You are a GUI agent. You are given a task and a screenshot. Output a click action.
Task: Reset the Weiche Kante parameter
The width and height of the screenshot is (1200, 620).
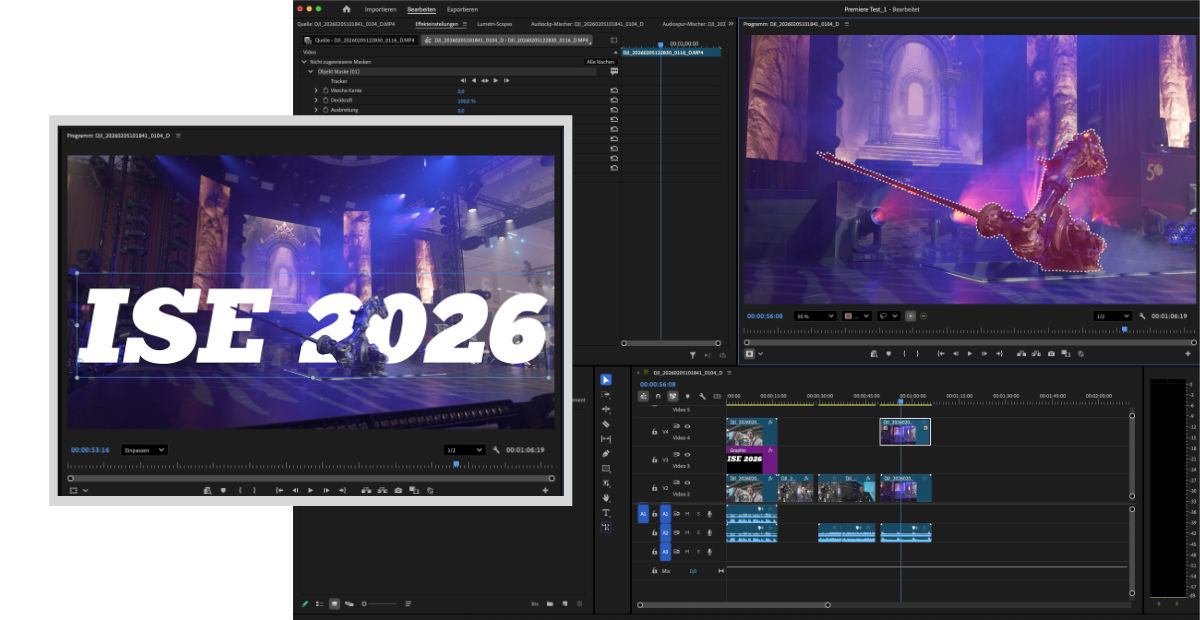[x=614, y=90]
